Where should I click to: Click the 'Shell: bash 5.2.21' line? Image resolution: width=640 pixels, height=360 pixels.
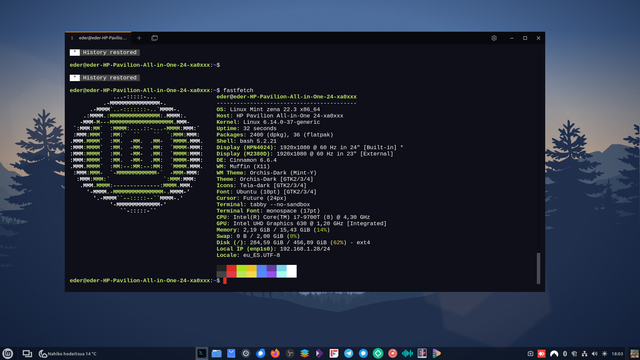[246, 141]
